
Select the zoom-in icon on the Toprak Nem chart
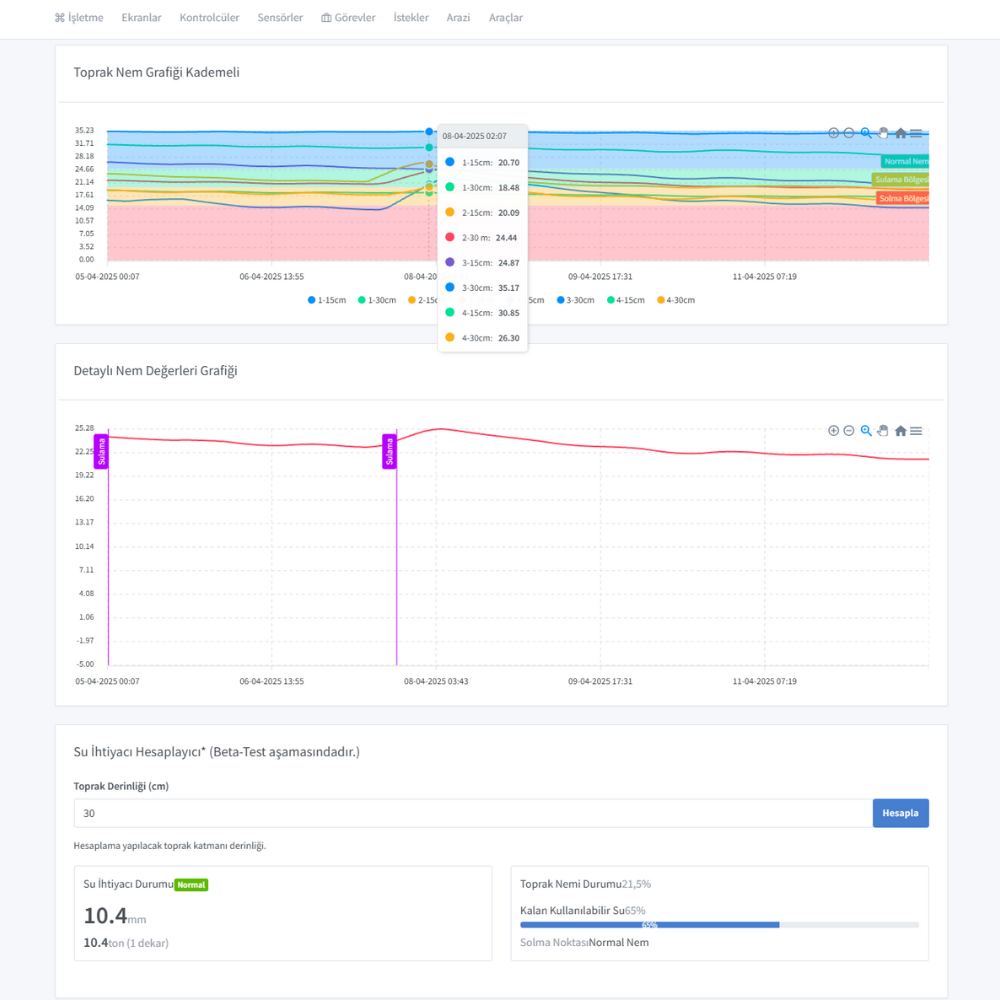833,133
